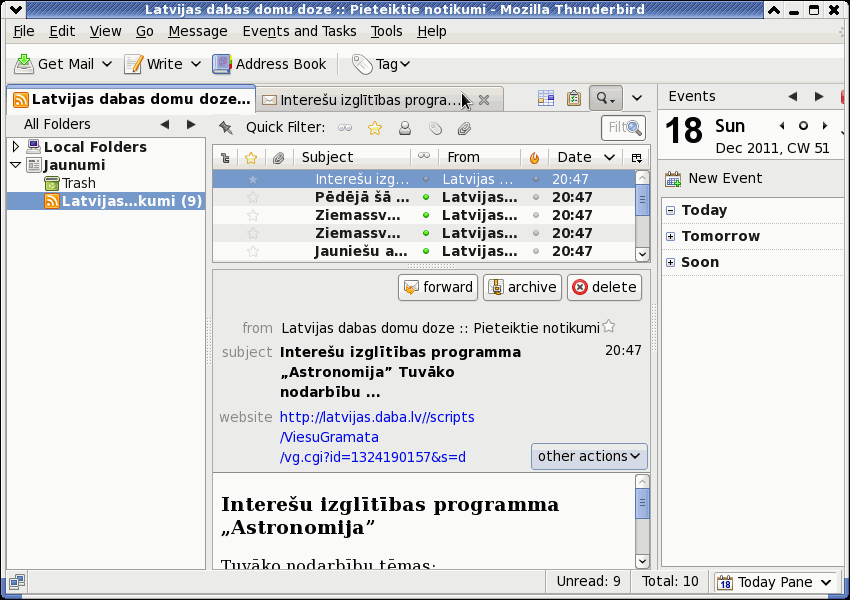Open the Events and Tasks menu
Screen dimensions: 850x600
tap(299, 31)
